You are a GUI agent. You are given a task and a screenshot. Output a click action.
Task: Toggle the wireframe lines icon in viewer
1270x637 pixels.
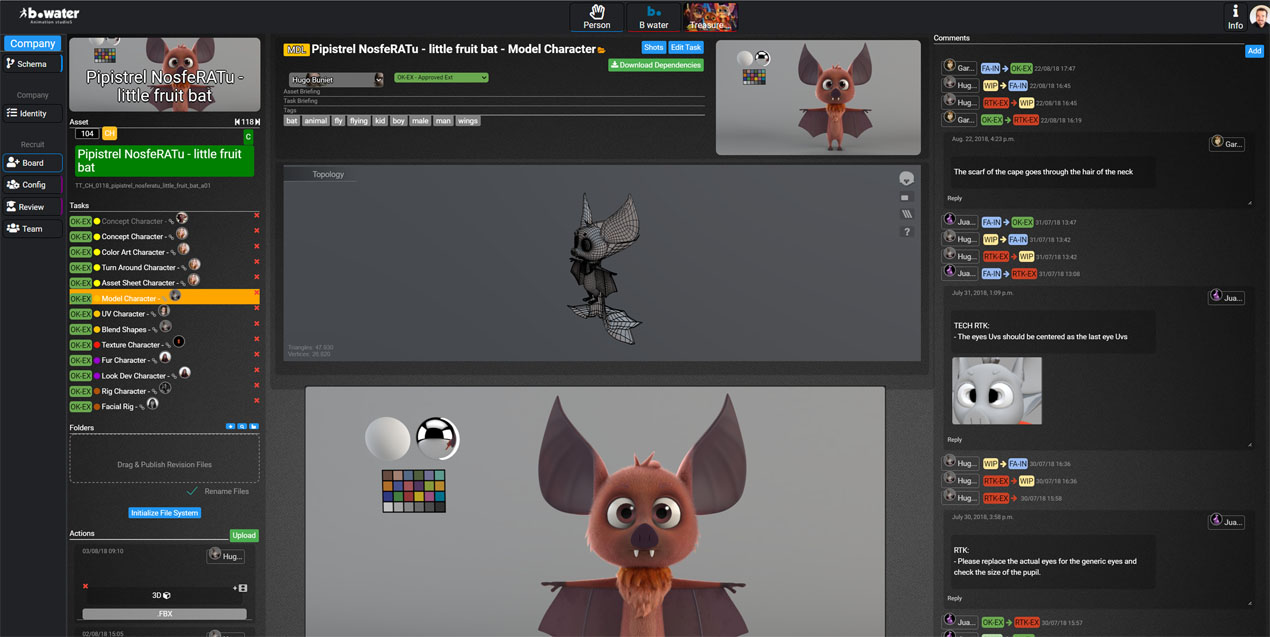(x=906, y=214)
